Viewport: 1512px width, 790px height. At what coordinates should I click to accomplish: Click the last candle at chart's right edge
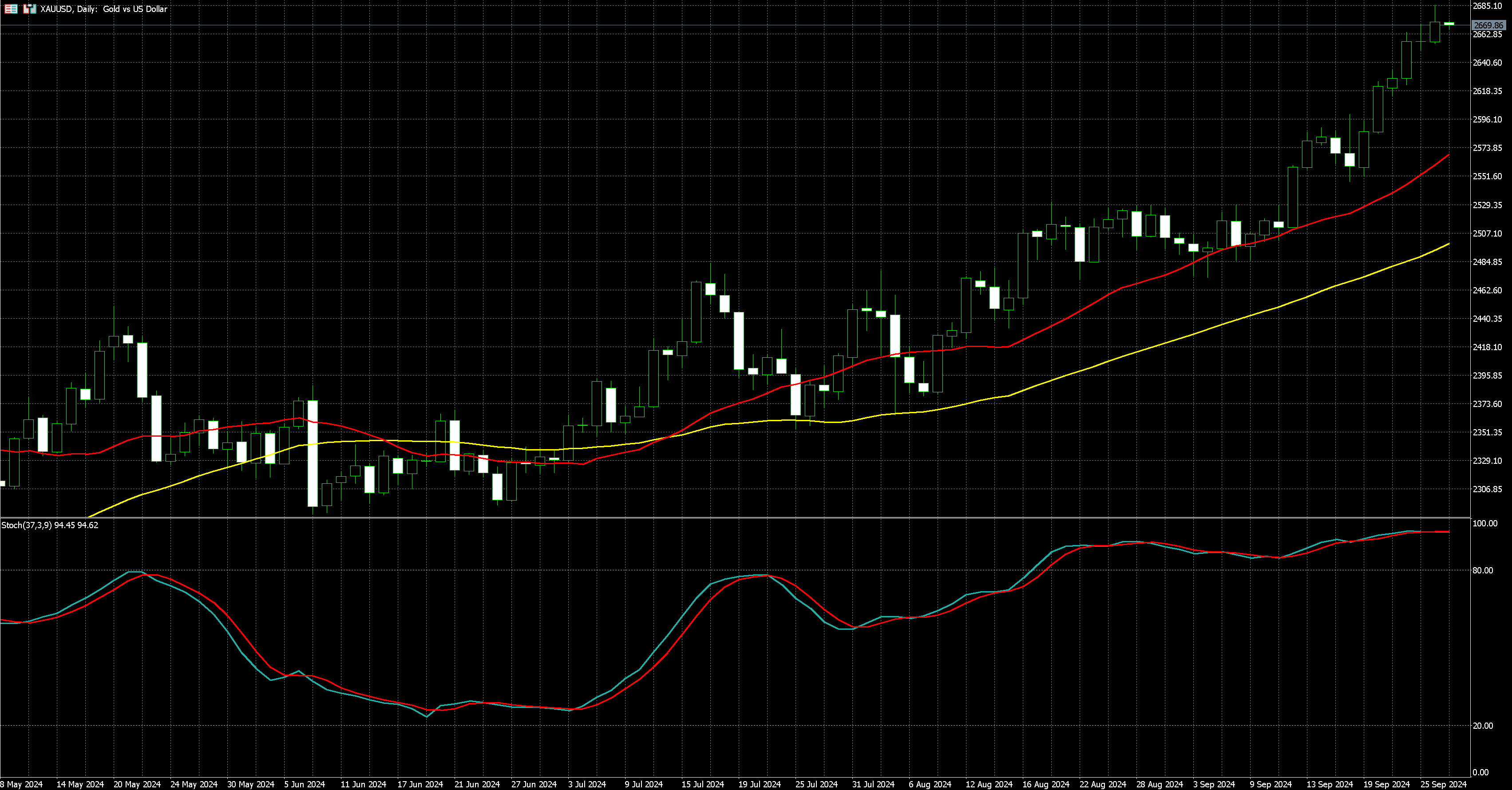tap(1449, 24)
